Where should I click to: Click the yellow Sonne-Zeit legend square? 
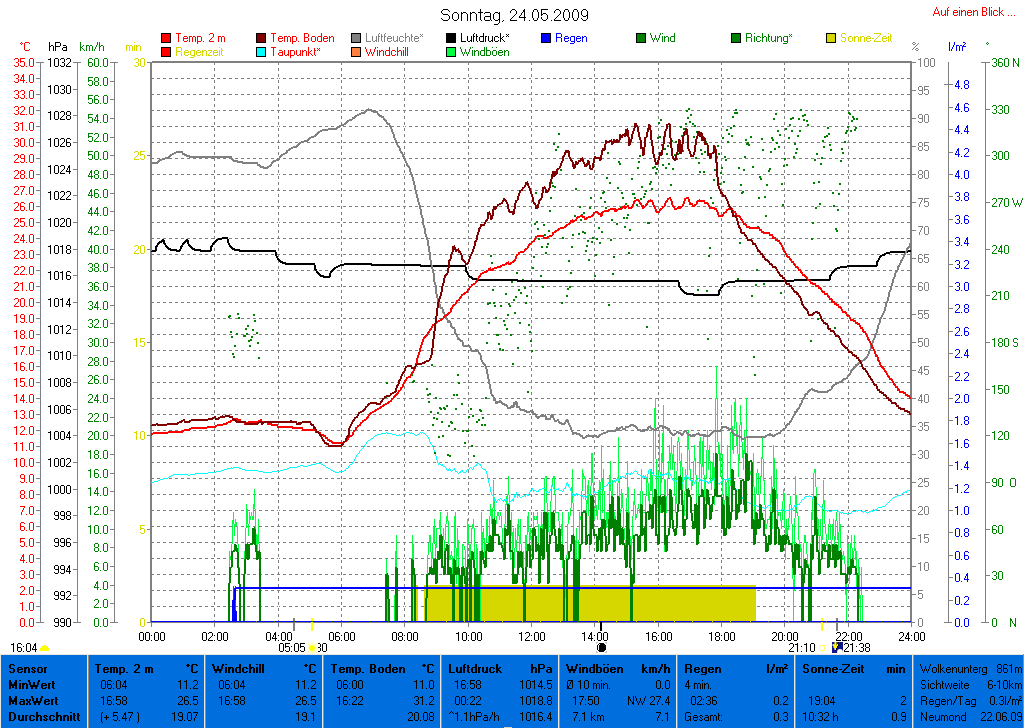tap(831, 38)
